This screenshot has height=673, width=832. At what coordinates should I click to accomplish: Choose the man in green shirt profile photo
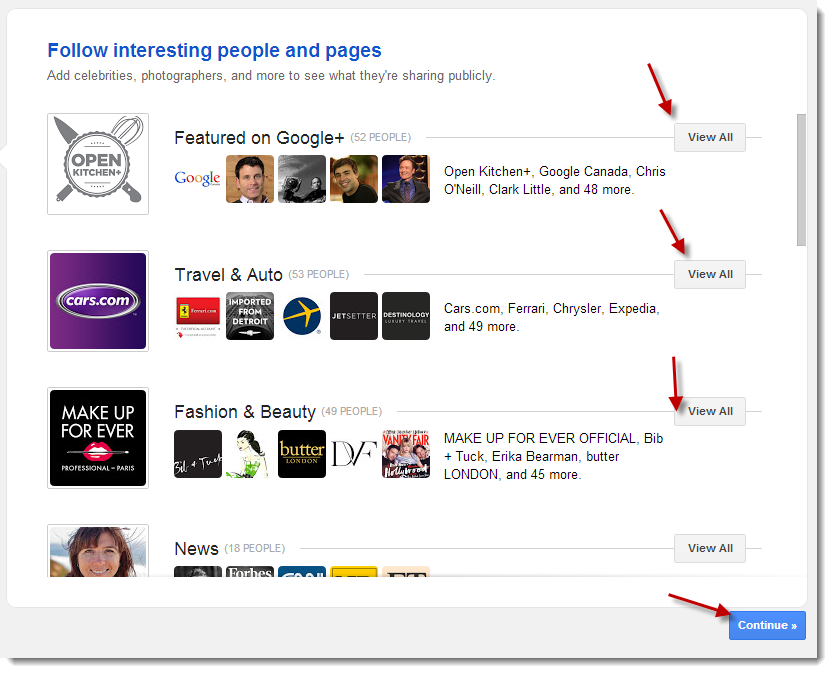pyautogui.click(x=354, y=179)
